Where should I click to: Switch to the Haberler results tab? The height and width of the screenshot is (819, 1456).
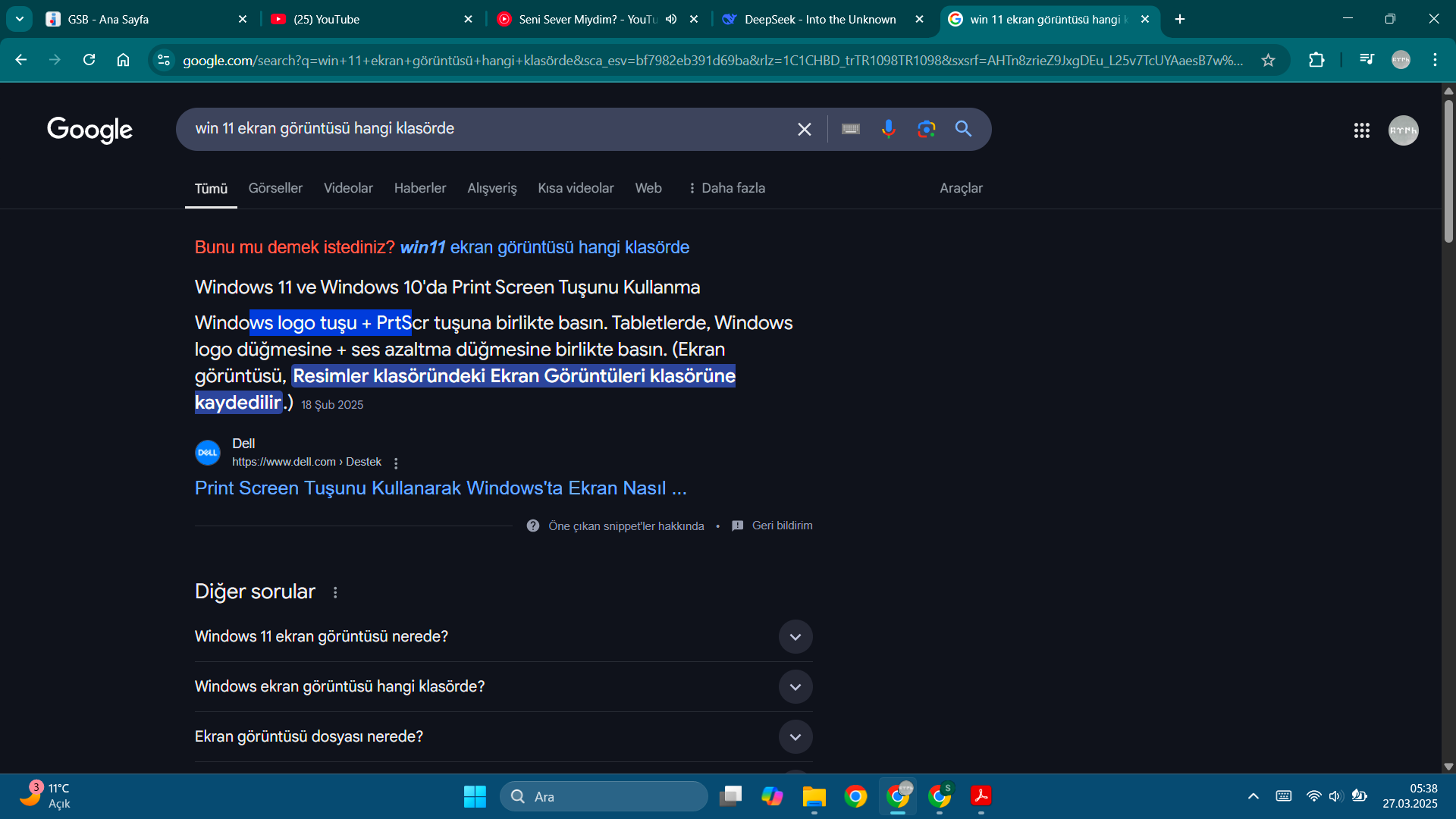click(x=420, y=188)
